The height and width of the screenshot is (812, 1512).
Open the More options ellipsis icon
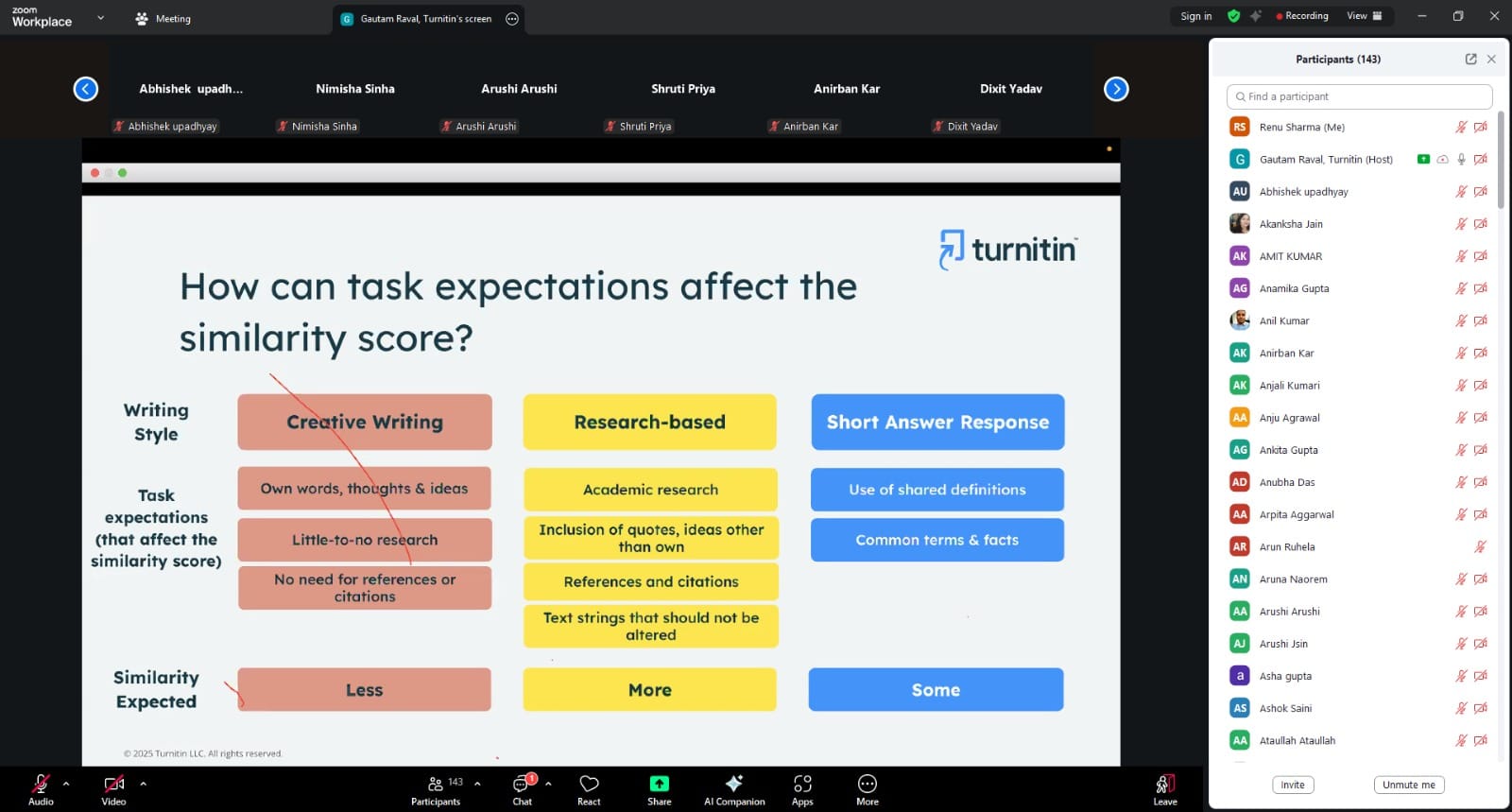867,785
